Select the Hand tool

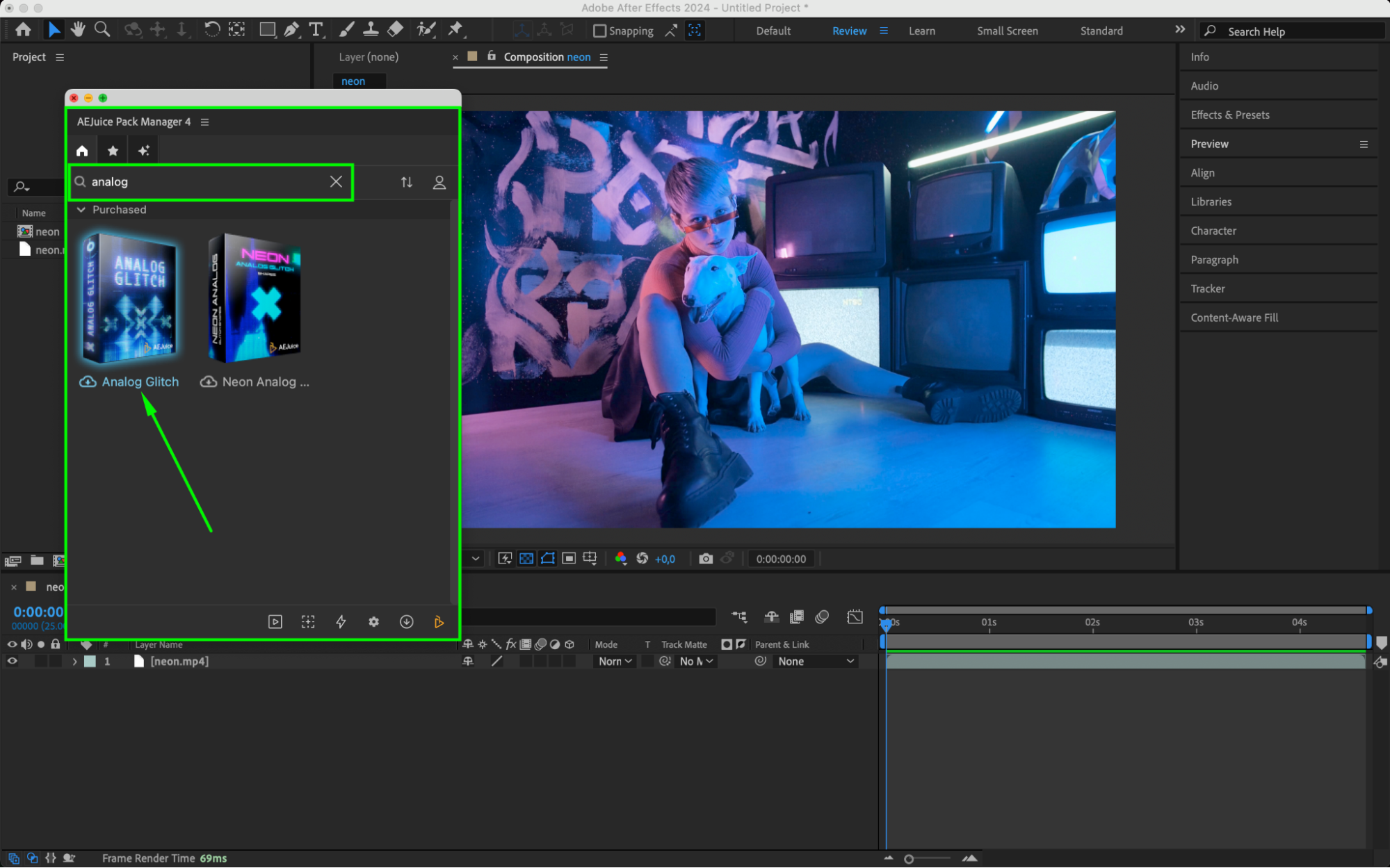click(78, 30)
